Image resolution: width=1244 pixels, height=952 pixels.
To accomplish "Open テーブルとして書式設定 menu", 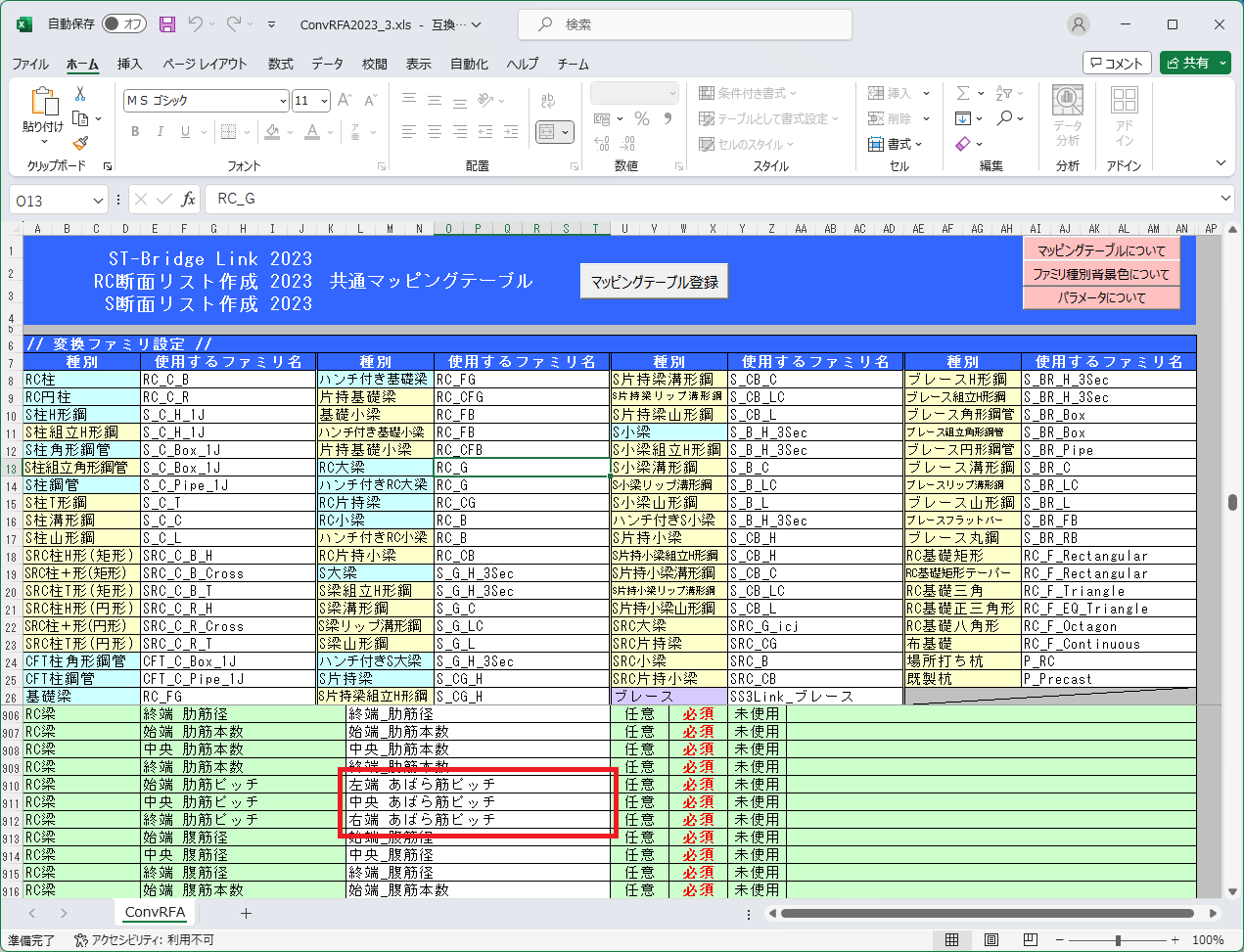I will pos(769,118).
